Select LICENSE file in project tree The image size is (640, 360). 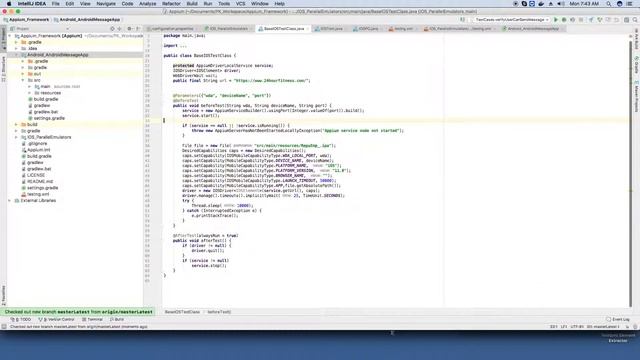36,175
